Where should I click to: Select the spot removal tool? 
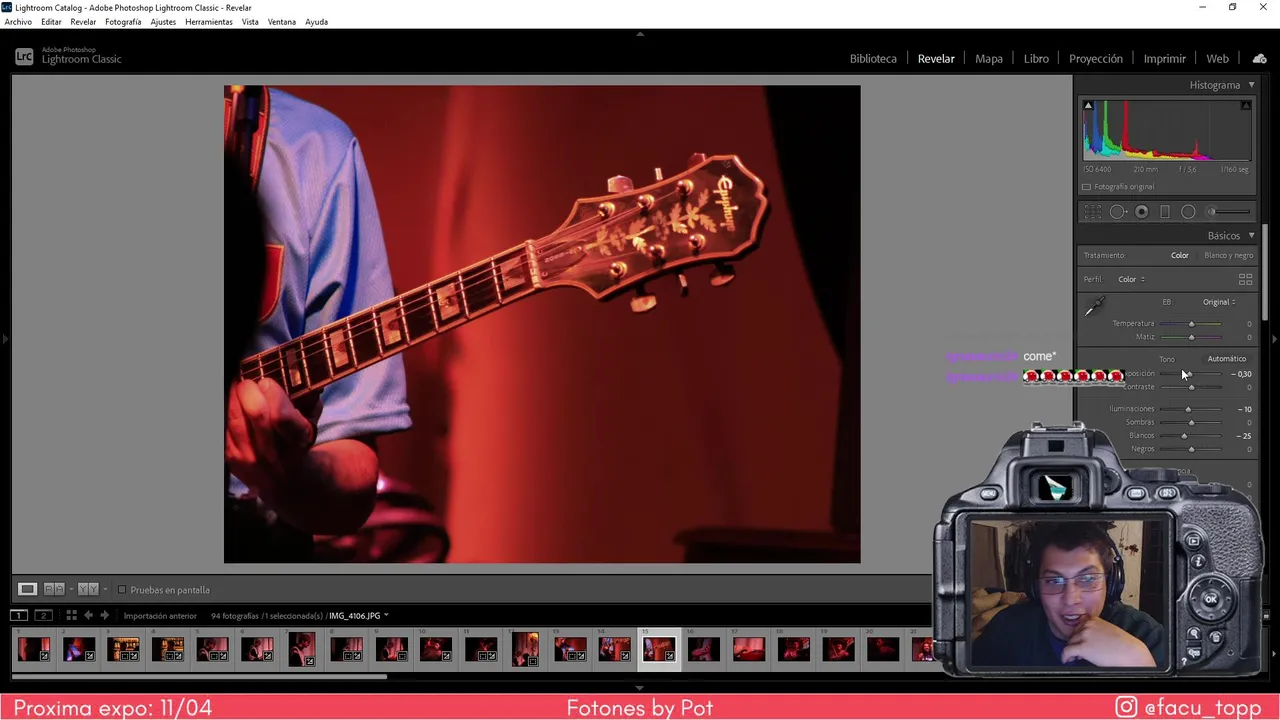tap(1118, 212)
